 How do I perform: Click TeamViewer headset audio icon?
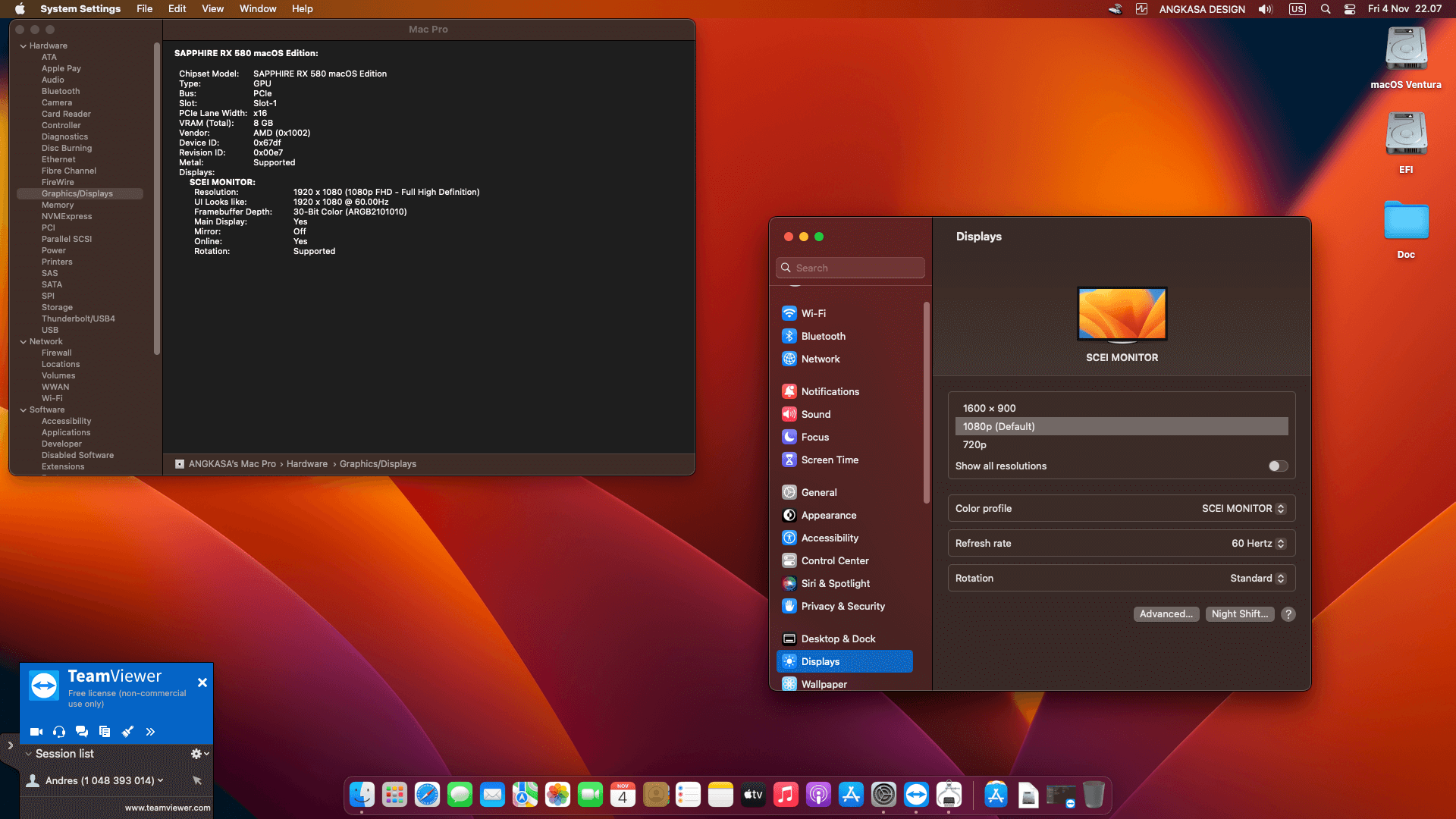pos(59,732)
